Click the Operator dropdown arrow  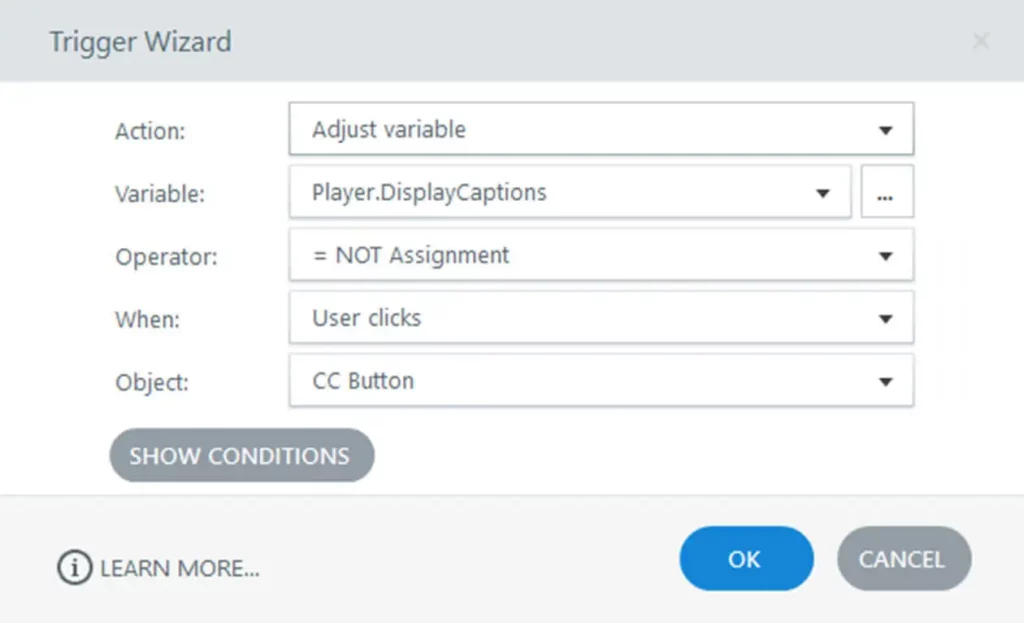click(x=885, y=256)
